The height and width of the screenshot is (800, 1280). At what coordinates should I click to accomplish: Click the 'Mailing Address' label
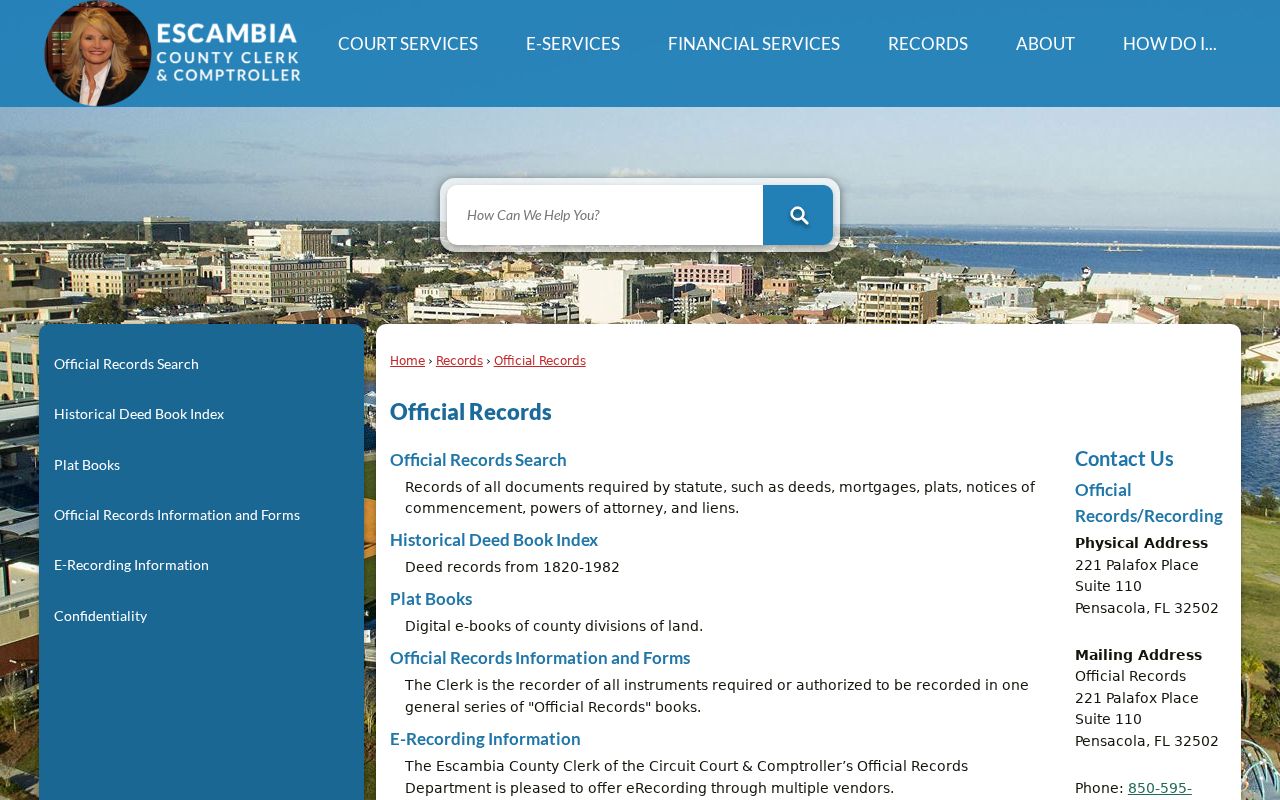[x=1138, y=656]
